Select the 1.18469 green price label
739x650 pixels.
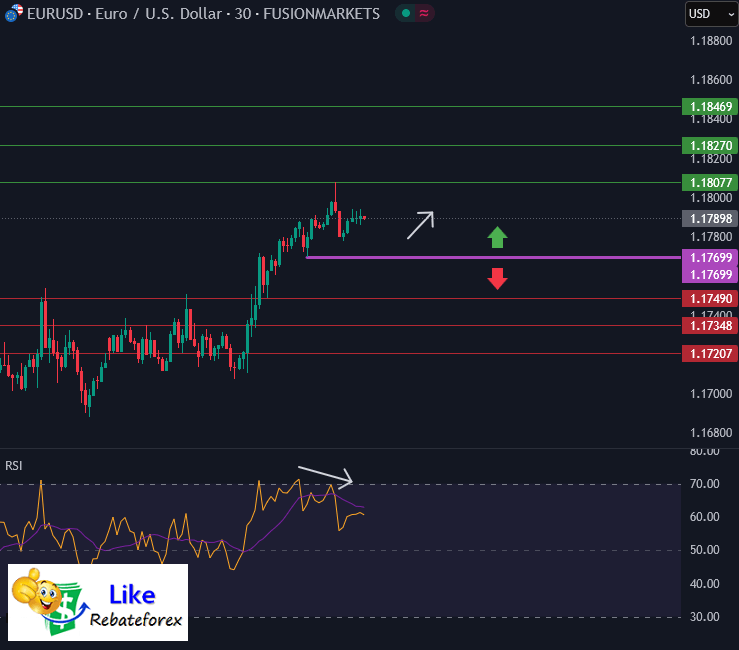tap(710, 107)
